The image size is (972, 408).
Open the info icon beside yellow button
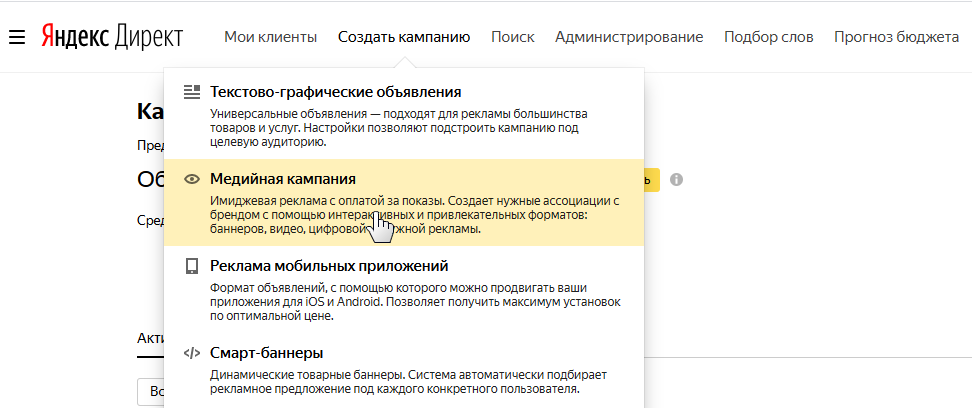tap(676, 180)
